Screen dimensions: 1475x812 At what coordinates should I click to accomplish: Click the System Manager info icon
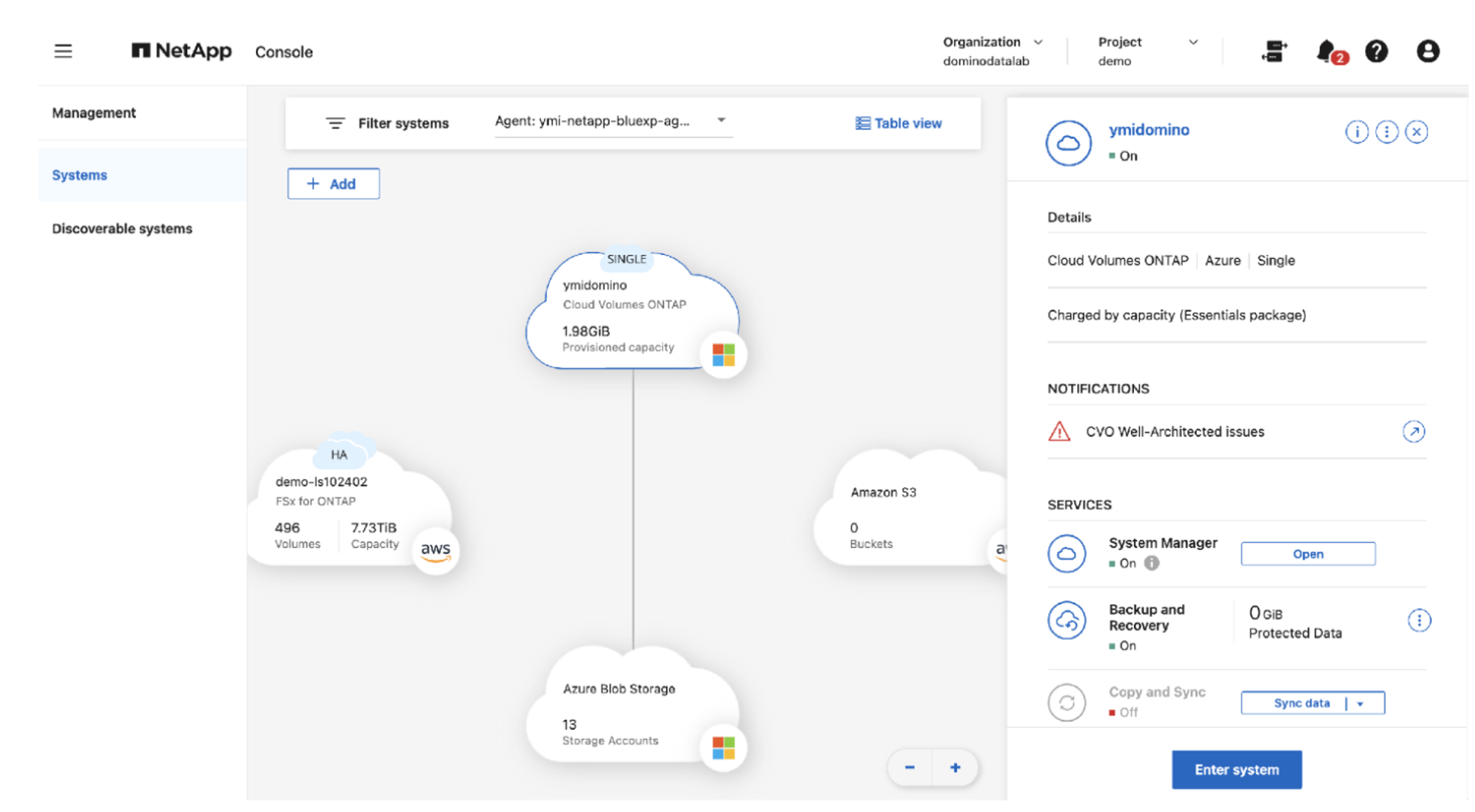(x=1152, y=563)
